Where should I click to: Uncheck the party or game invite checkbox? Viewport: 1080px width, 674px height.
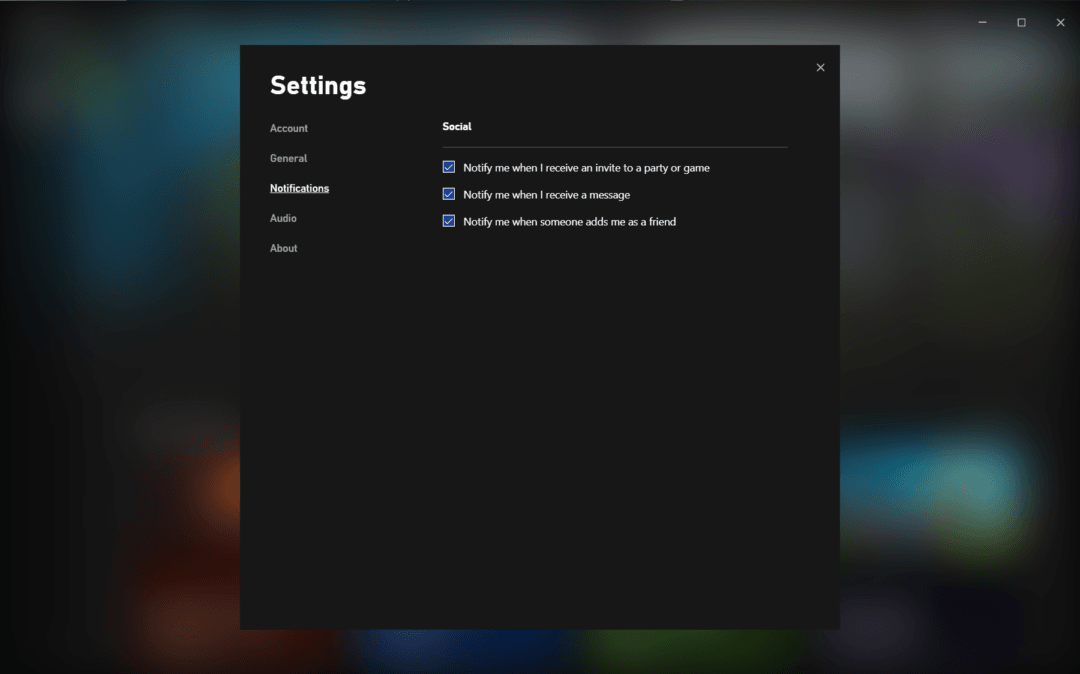pyautogui.click(x=449, y=167)
